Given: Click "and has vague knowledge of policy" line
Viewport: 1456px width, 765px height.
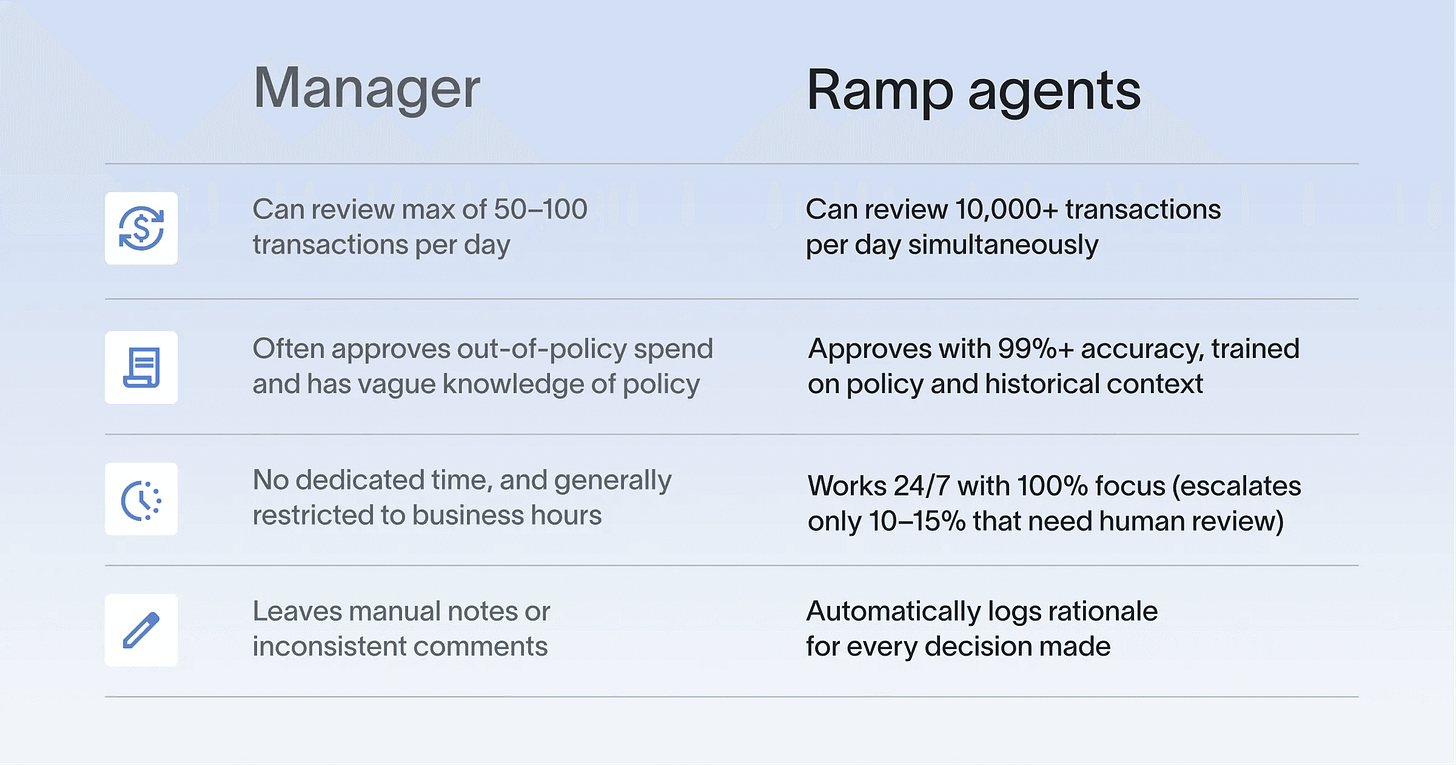Looking at the screenshot, I should click(476, 384).
